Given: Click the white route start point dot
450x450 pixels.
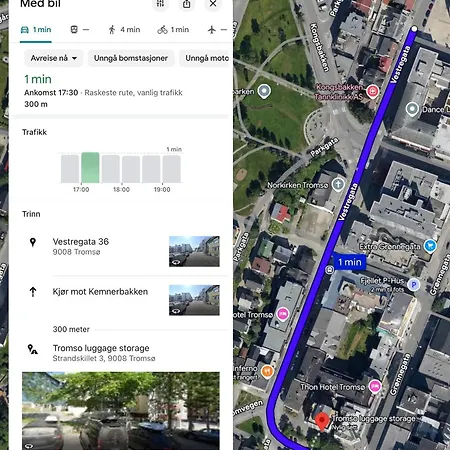Looking at the screenshot, I should (414, 29).
